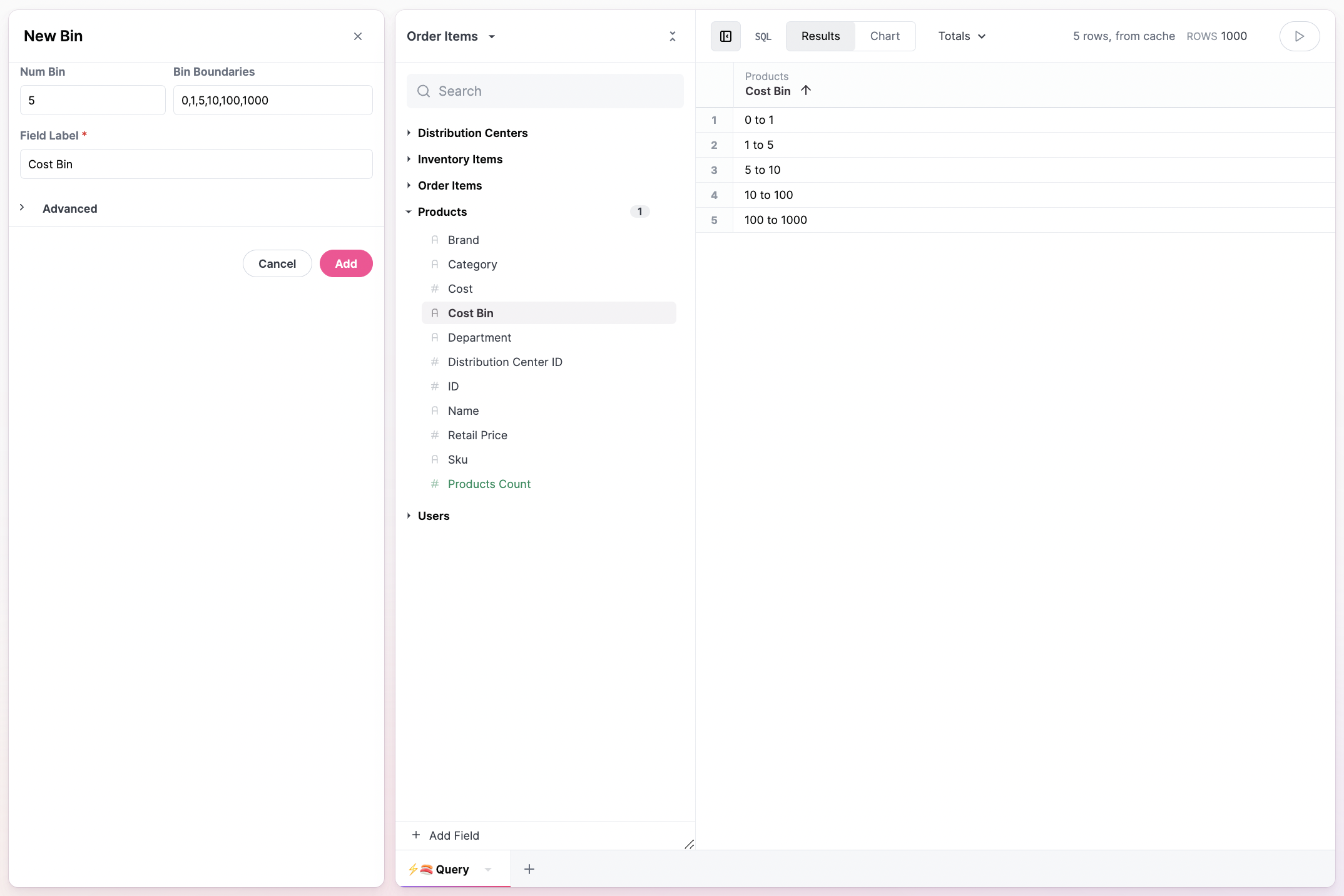1344x896 pixels.
Task: Add a new query tab with plus
Action: coord(529,869)
